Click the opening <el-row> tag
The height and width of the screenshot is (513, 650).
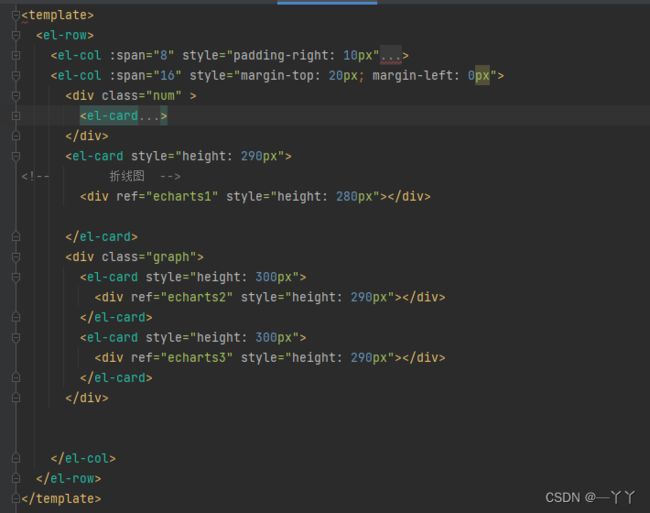point(65,36)
